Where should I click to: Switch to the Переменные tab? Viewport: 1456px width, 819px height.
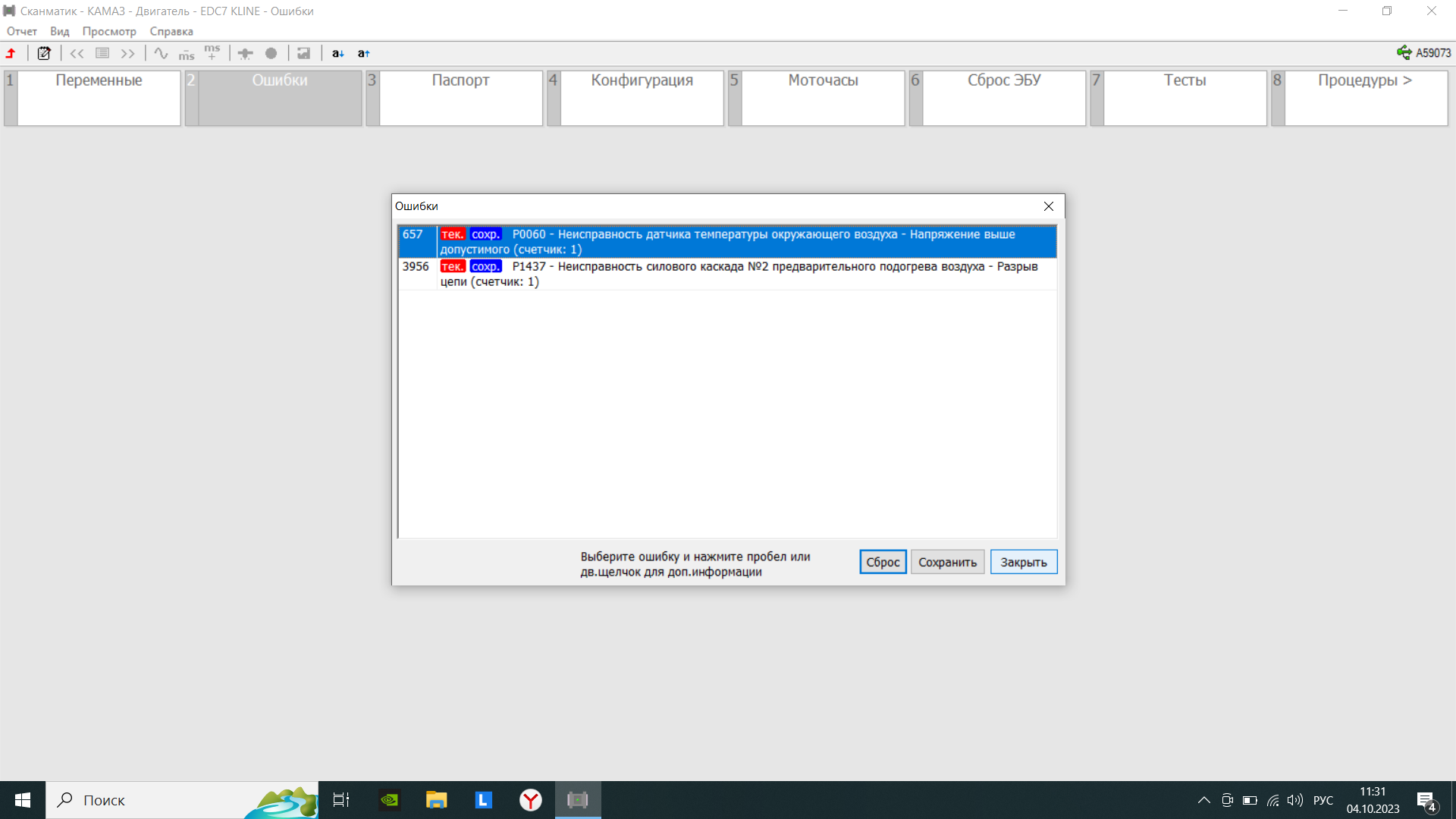coord(99,97)
